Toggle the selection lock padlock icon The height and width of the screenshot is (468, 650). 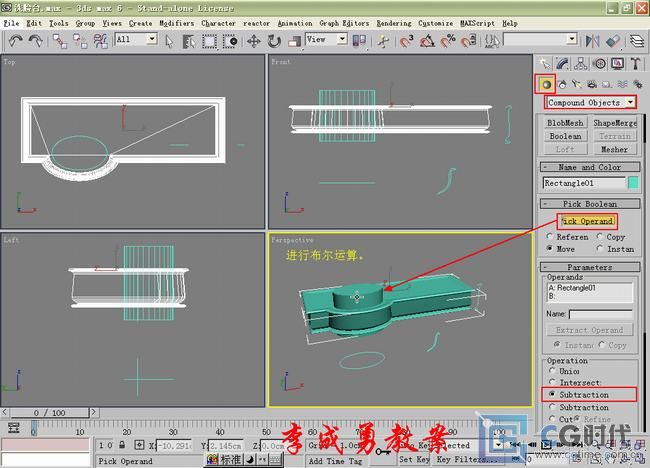click(x=122, y=445)
